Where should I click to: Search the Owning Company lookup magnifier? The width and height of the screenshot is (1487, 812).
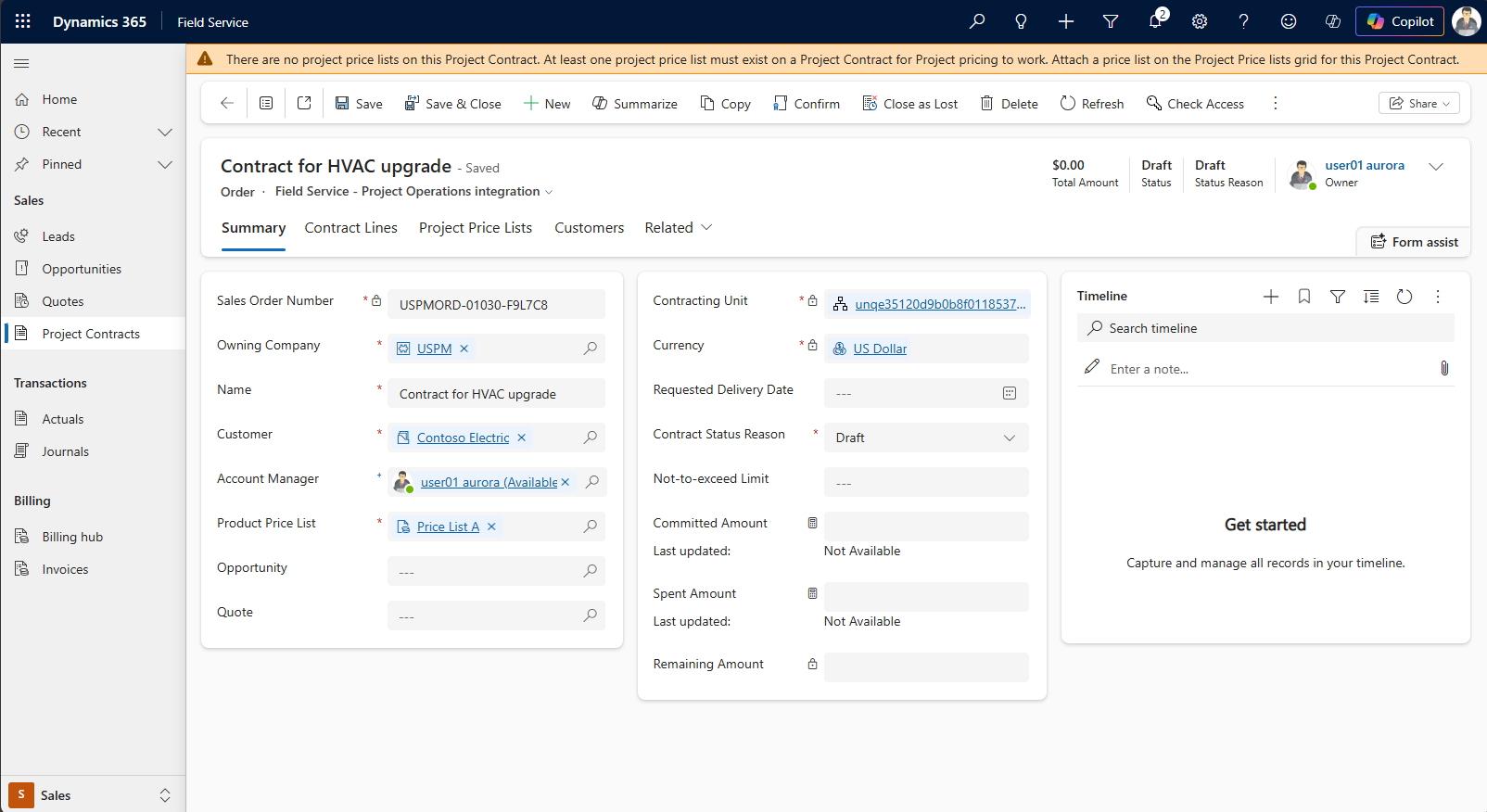[591, 349]
